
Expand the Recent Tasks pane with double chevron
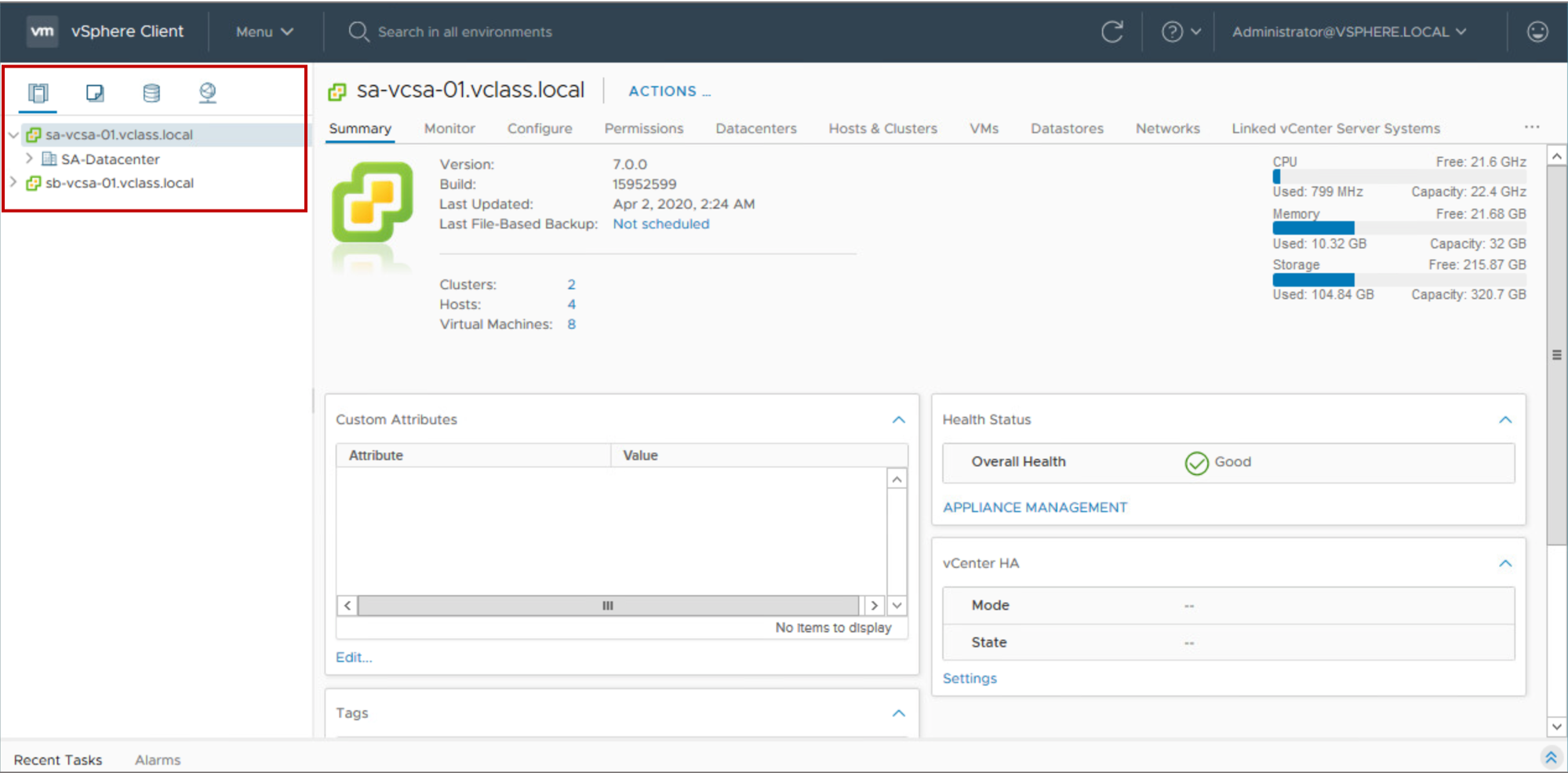point(1551,757)
